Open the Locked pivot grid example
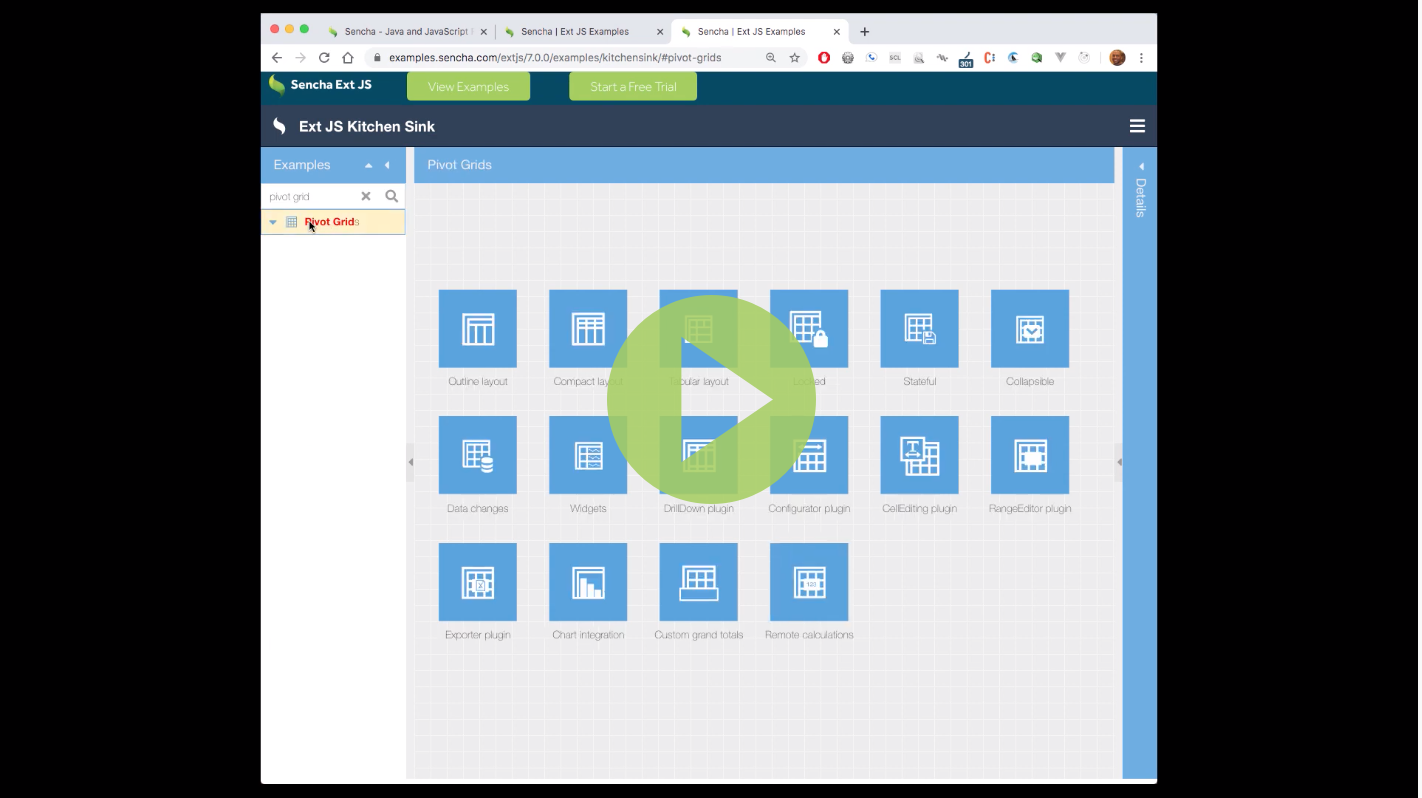 point(809,329)
